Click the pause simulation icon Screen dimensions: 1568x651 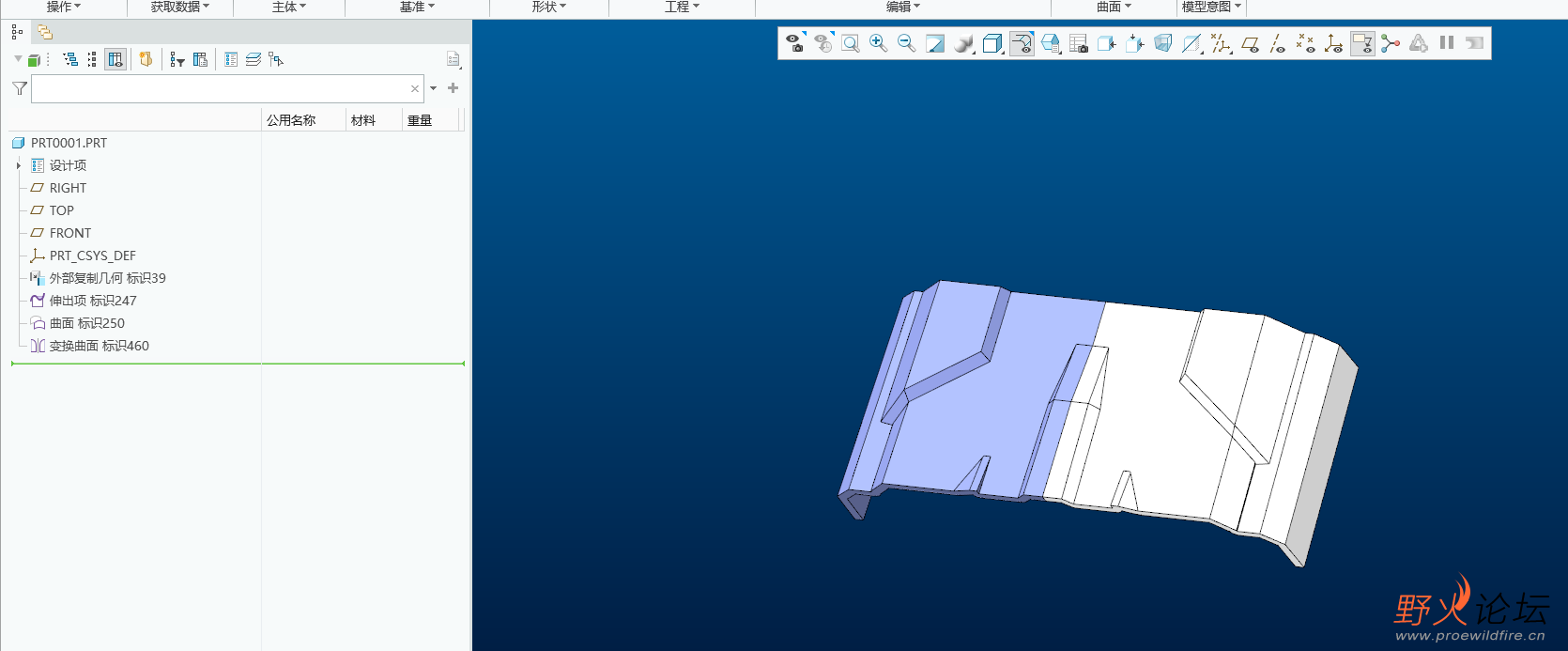click(x=1447, y=43)
